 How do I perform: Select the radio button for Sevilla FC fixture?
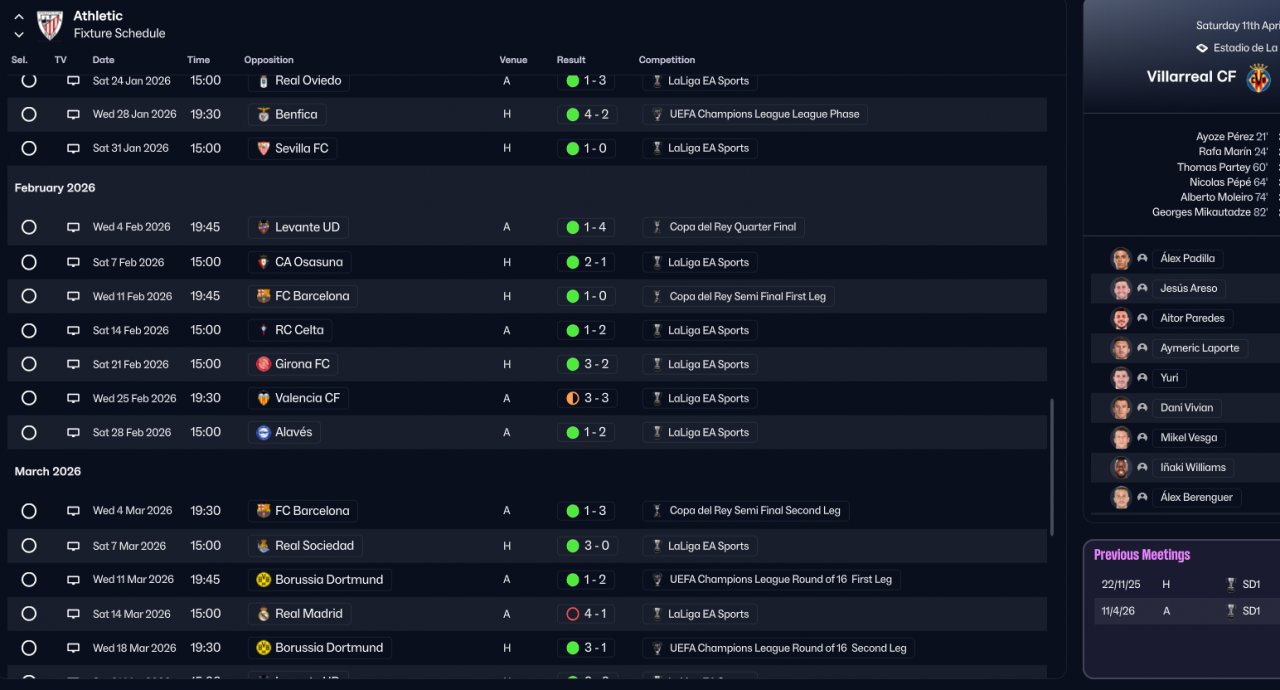[x=29, y=148]
